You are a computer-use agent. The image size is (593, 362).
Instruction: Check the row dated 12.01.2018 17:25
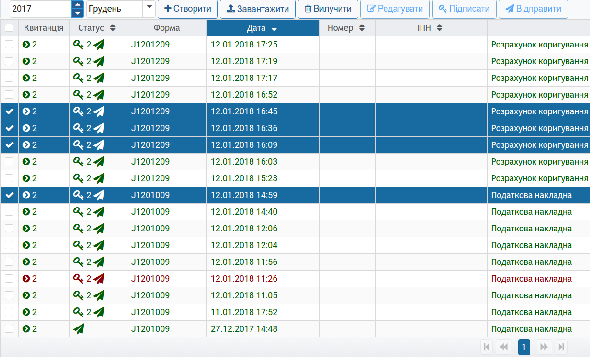9,44
